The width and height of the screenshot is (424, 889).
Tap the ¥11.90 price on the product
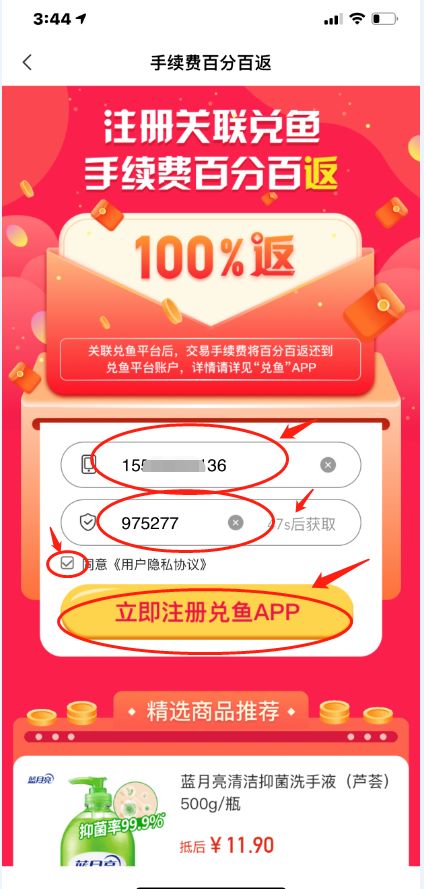[241, 846]
